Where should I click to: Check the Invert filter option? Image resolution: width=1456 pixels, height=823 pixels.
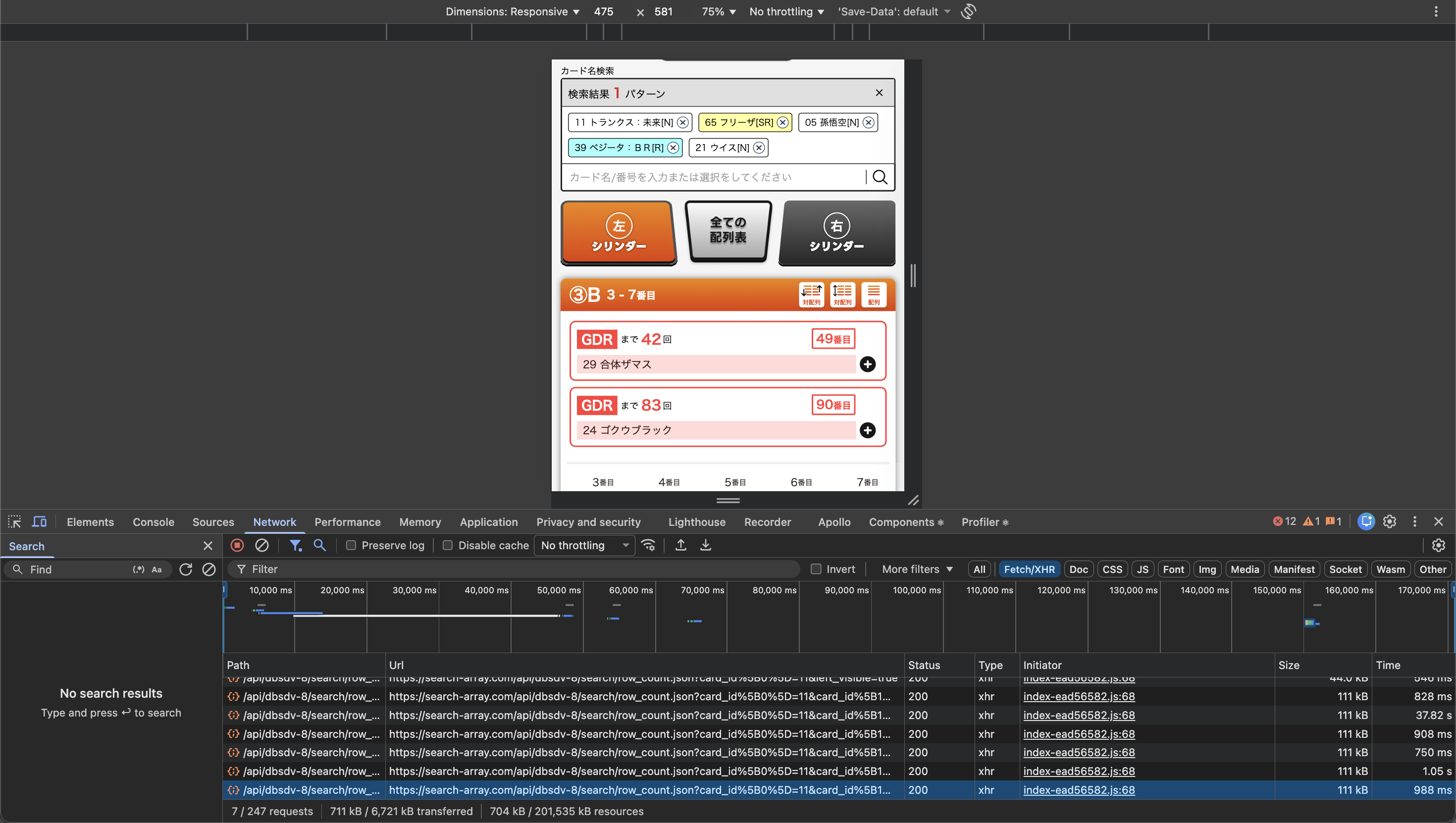tap(816, 568)
